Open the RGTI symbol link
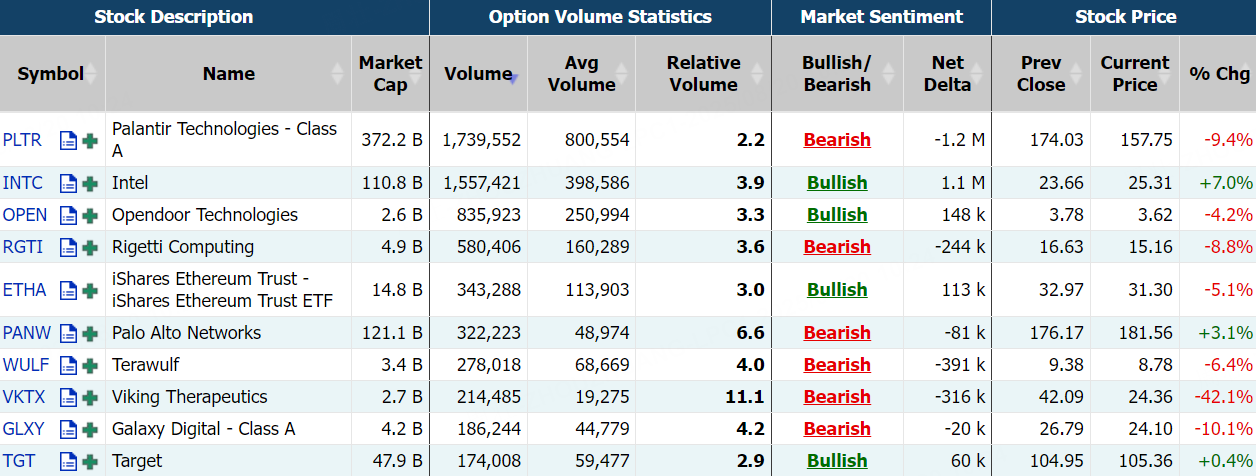 (x=22, y=247)
